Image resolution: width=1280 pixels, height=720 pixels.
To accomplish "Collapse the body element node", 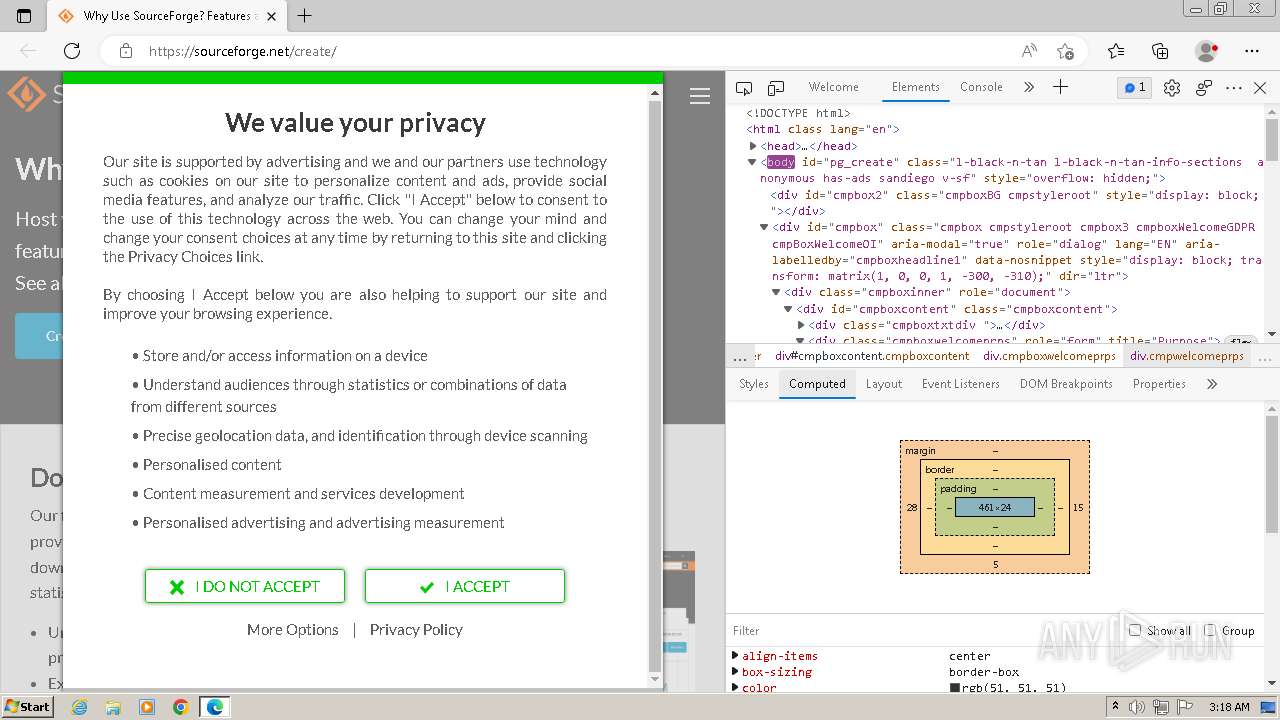I will click(753, 162).
